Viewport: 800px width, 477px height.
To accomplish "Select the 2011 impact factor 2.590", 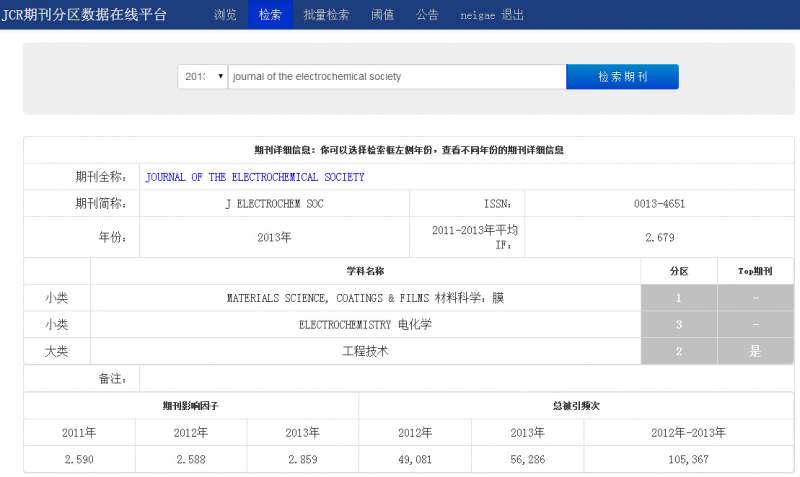I will pyautogui.click(x=79, y=459).
